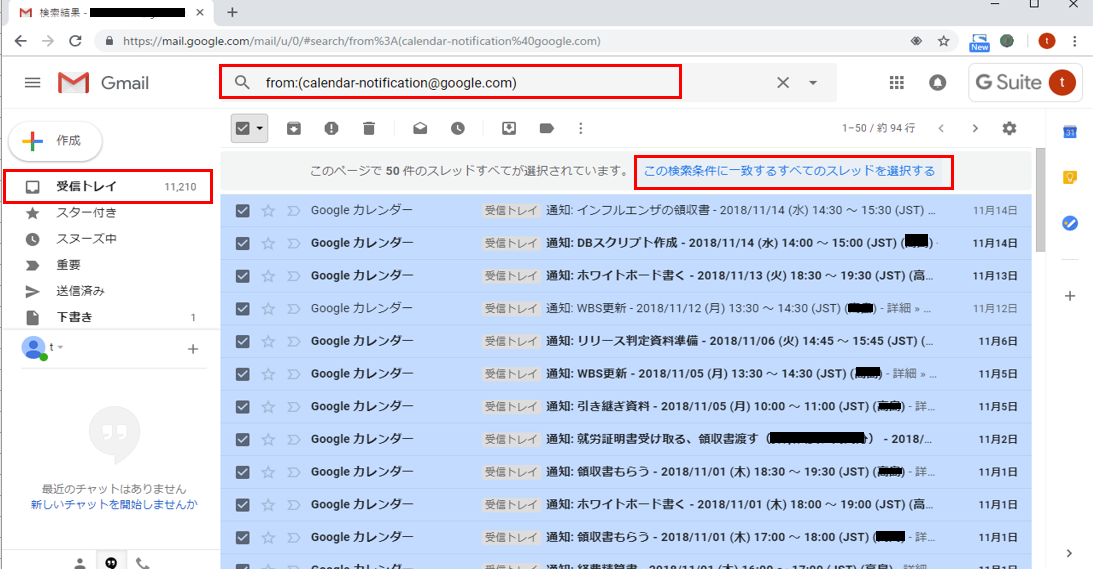
Task: Uncheck the WBS更新 11月12日 message
Action: point(243,308)
